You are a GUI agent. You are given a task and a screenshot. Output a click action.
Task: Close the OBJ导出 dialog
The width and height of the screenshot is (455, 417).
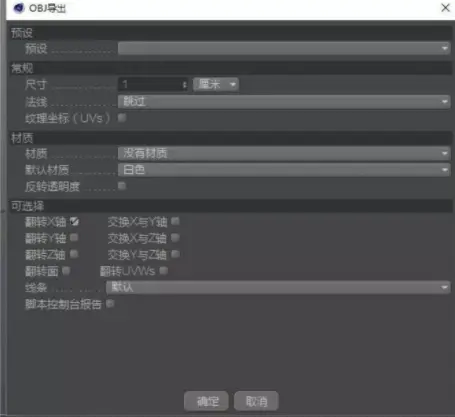click(445, 7)
